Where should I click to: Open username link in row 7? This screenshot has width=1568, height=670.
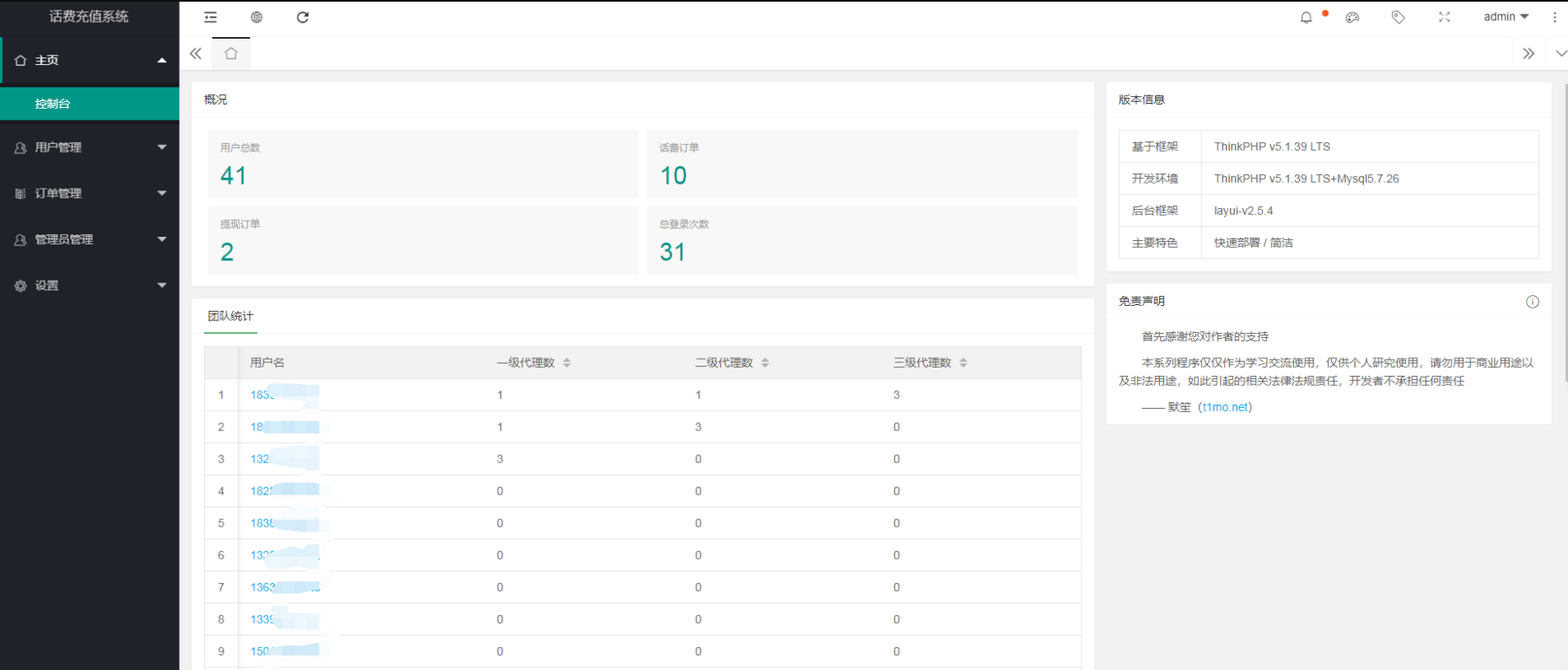(x=284, y=587)
